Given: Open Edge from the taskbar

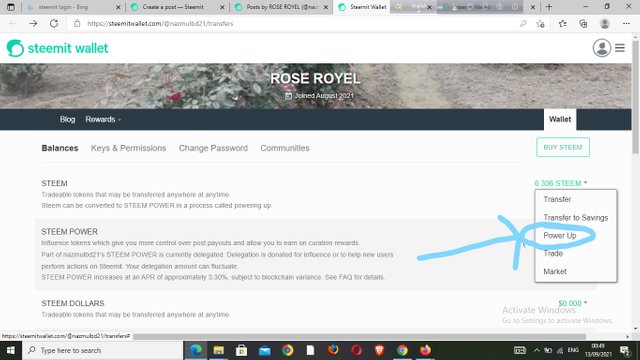Looking at the screenshot, I should [x=196, y=350].
